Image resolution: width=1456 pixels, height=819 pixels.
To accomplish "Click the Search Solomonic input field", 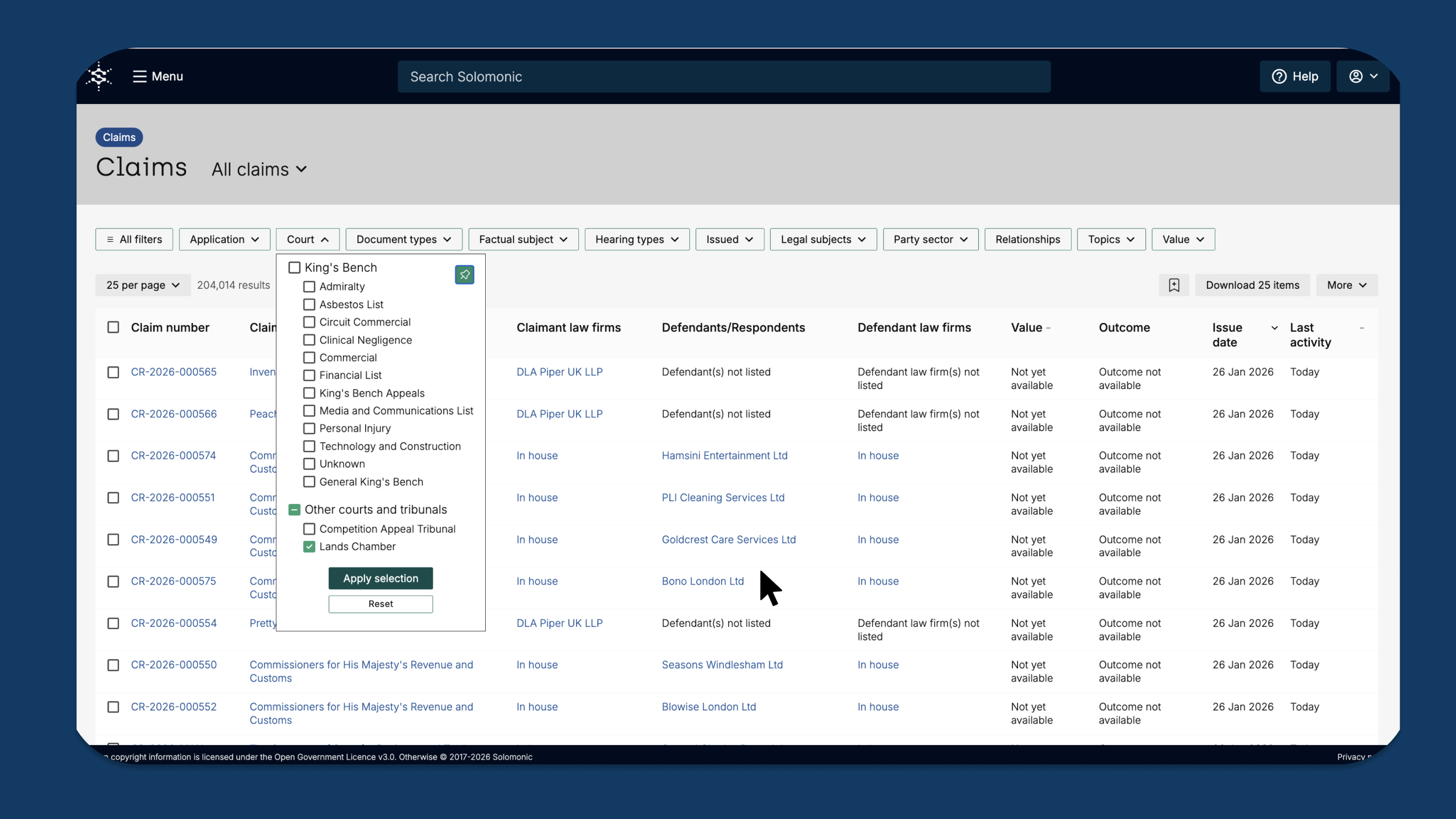I will click(723, 76).
